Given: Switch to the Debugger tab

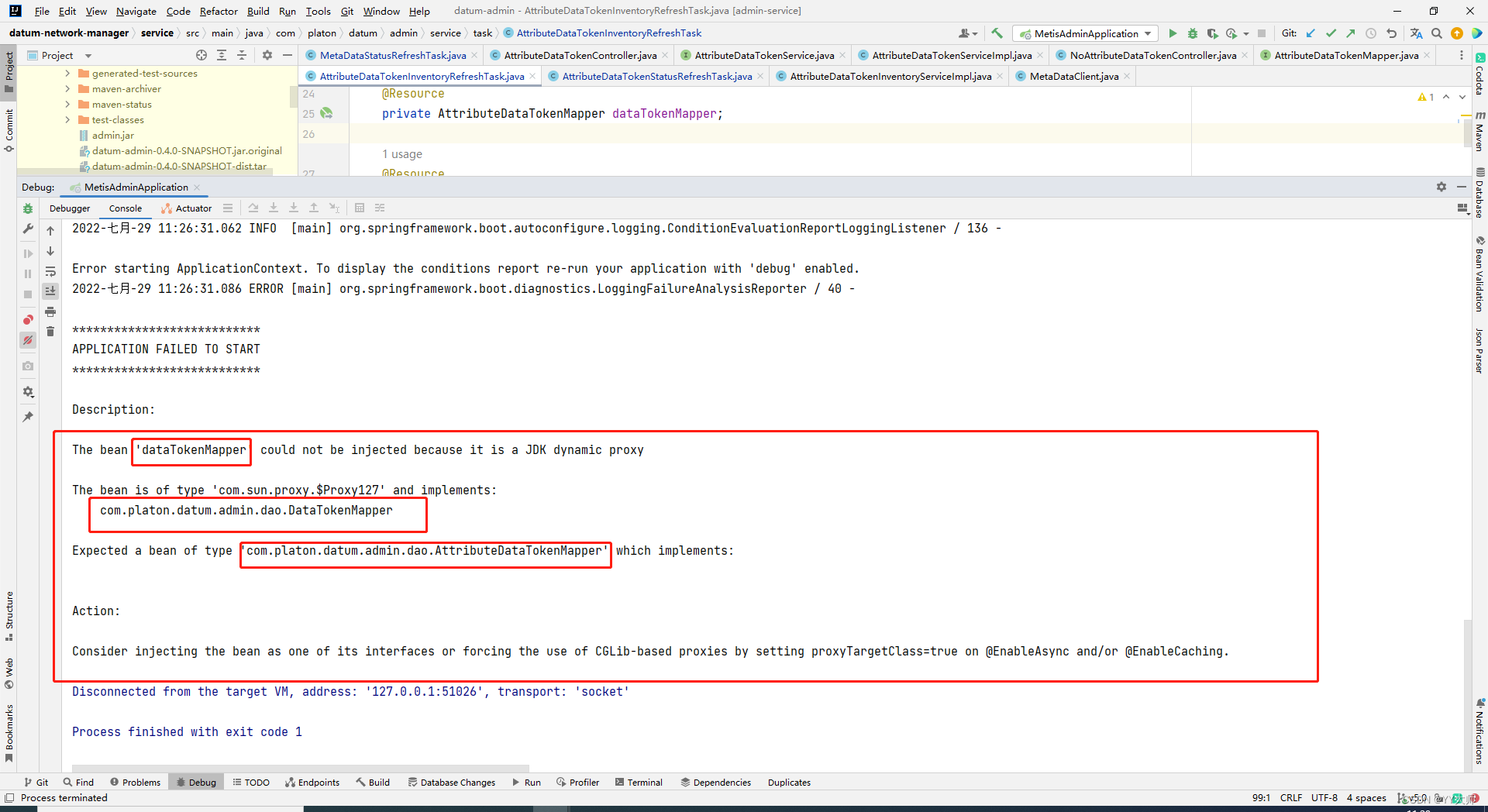Looking at the screenshot, I should (70, 208).
